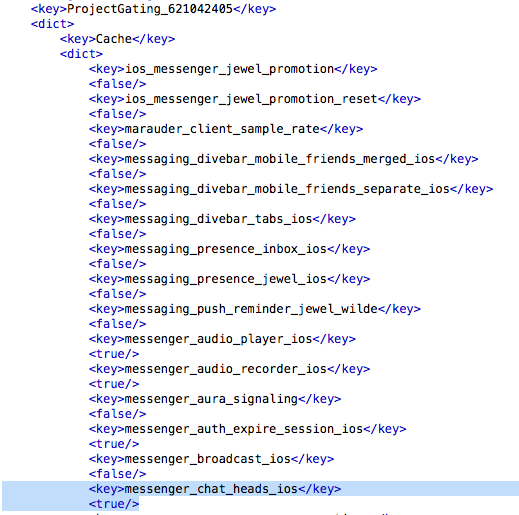Viewport: 519px width, 515px height.
Task: Click the true value for messenger_chat_heads_ios
Action: (x=114, y=504)
